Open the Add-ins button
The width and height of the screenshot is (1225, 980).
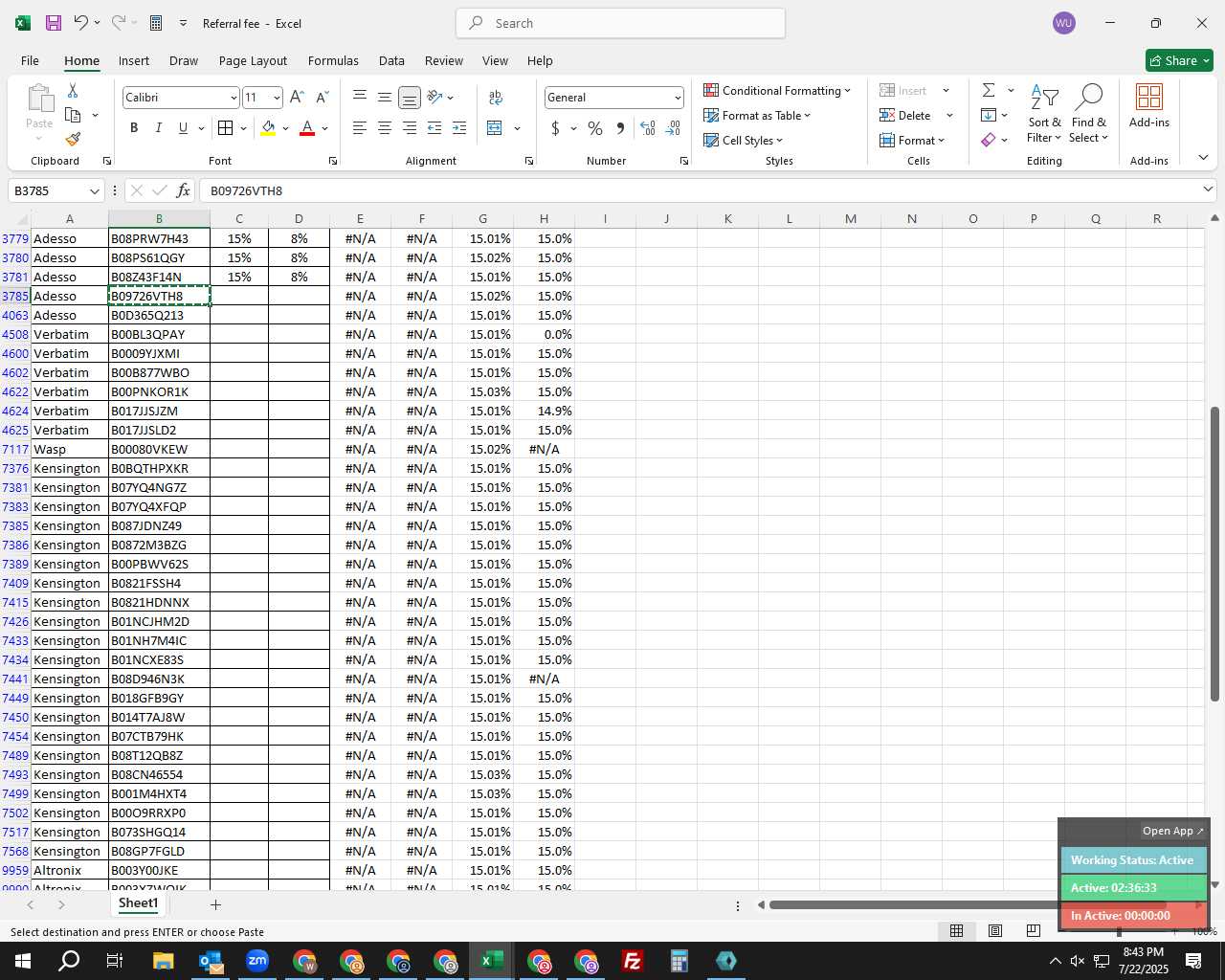(x=1148, y=105)
